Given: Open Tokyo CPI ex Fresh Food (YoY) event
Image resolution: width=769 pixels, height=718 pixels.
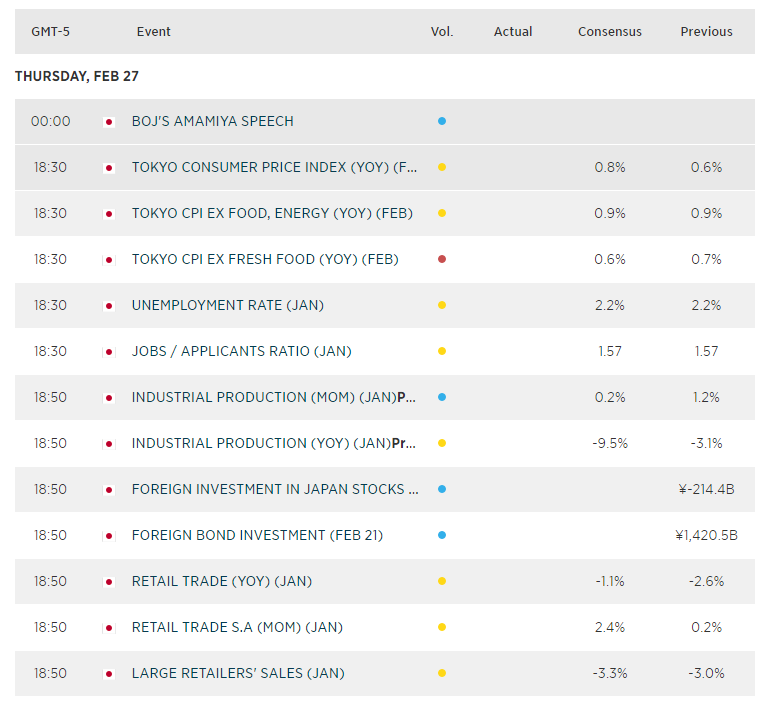Looking at the screenshot, I should coord(265,259).
